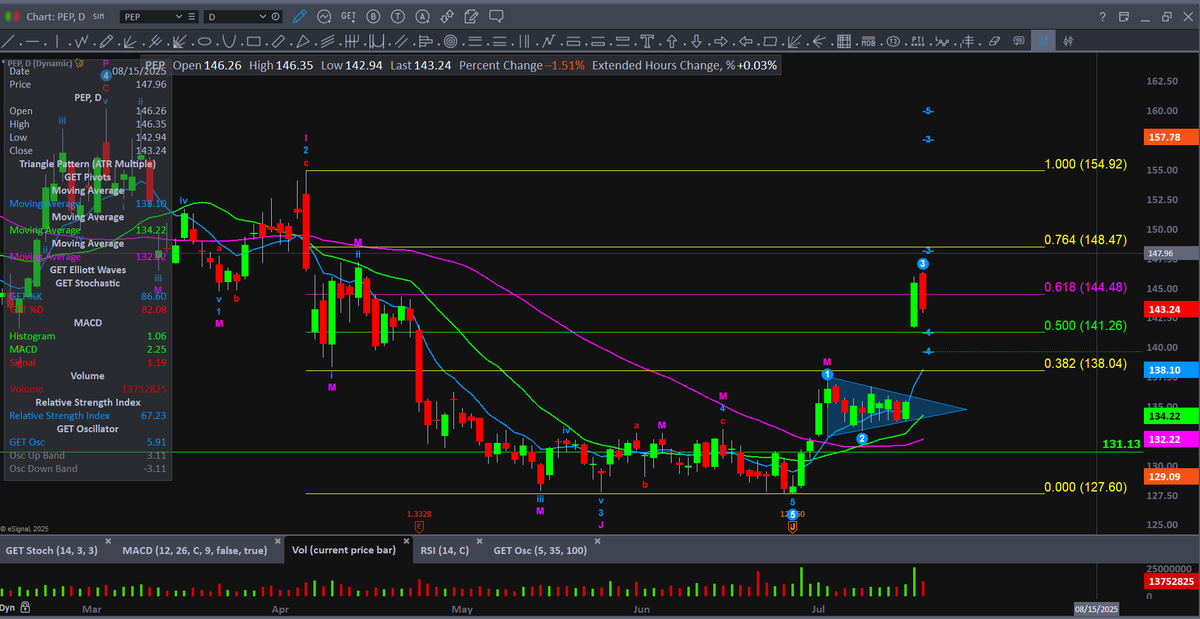The width and height of the screenshot is (1200, 619).
Task: Select the grid table drawing tool
Action: [x=845, y=41]
